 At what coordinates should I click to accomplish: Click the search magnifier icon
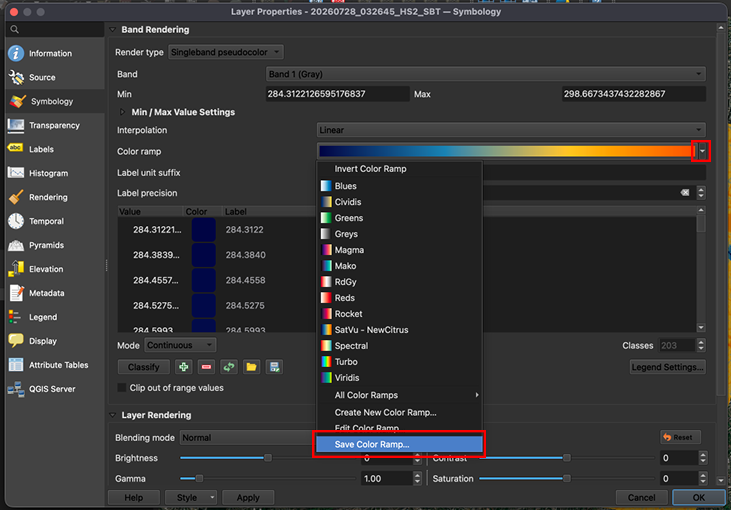click(14, 29)
